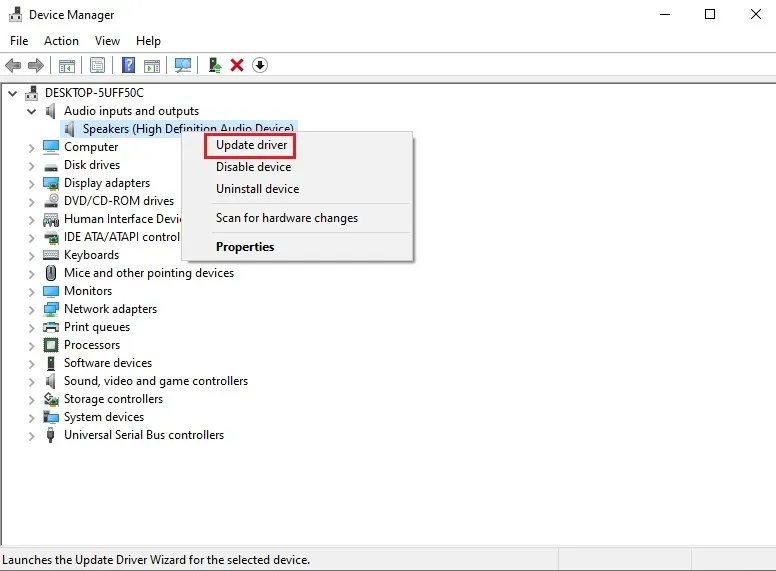Open the View menu
This screenshot has width=776, height=571.
[107, 41]
